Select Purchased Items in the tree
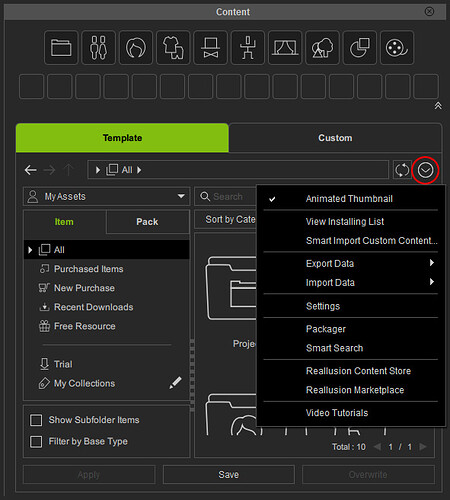Viewport: 450px width, 500px height. click(88, 269)
